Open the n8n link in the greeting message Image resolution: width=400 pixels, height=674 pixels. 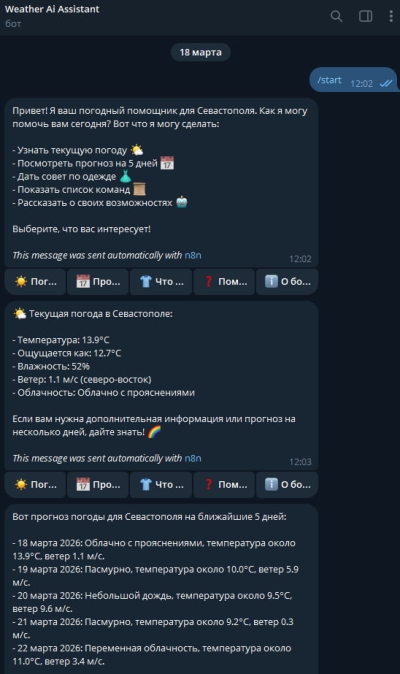tap(193, 255)
